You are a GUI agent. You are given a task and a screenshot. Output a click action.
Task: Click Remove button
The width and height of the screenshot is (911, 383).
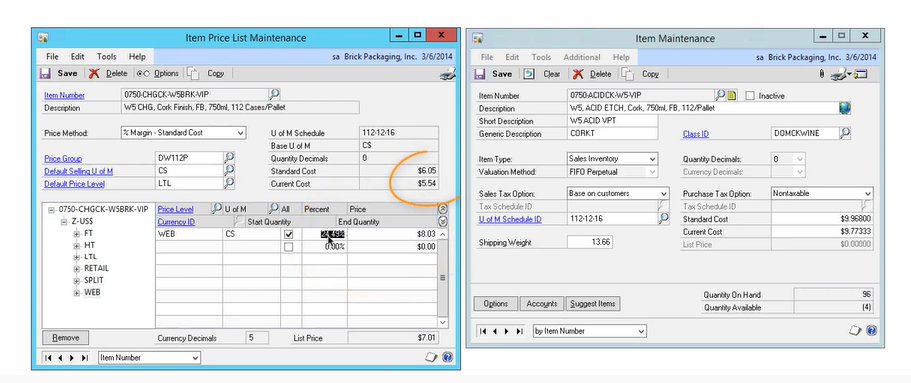pos(66,337)
